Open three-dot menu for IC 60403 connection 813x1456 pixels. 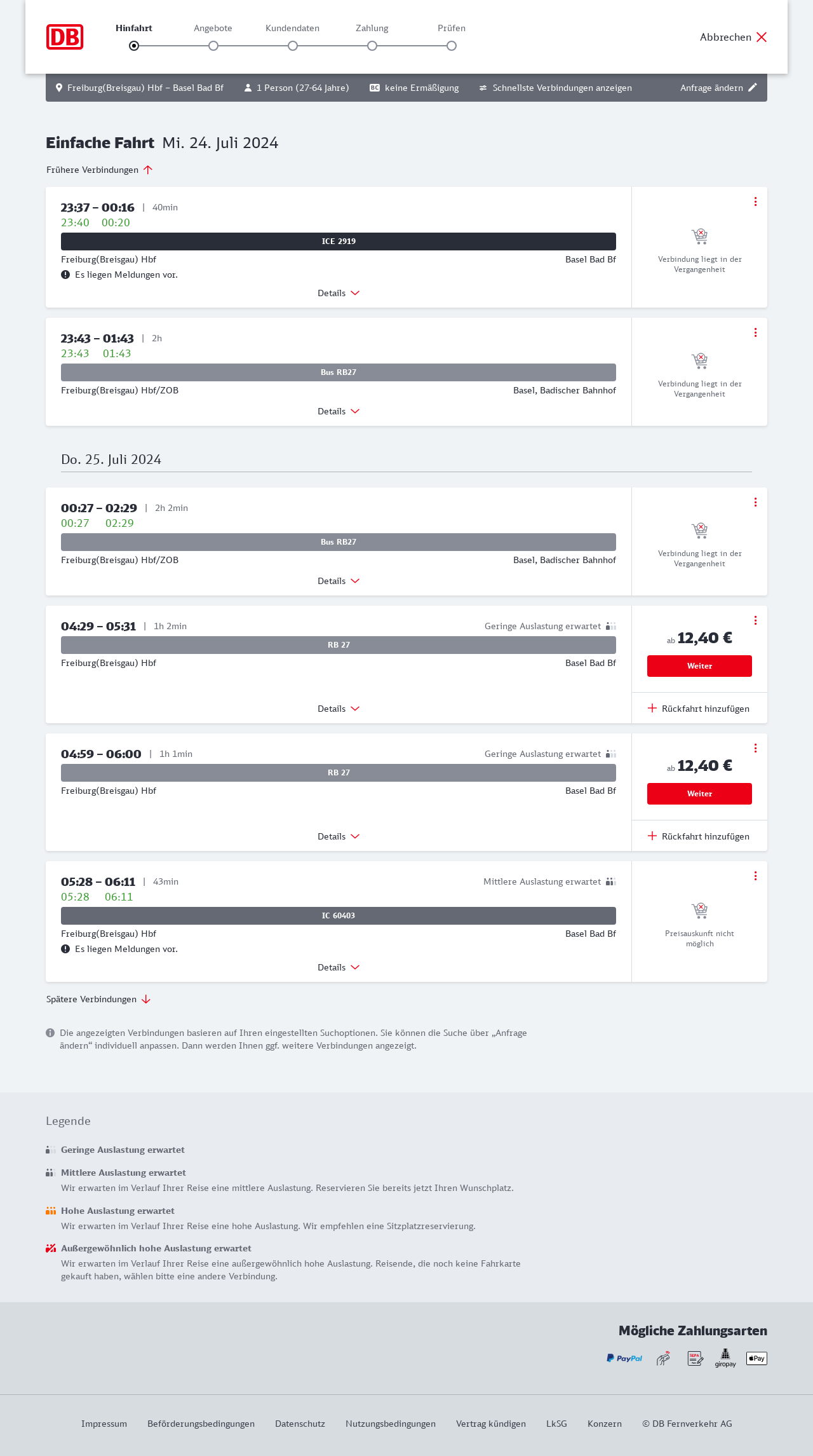(x=755, y=876)
